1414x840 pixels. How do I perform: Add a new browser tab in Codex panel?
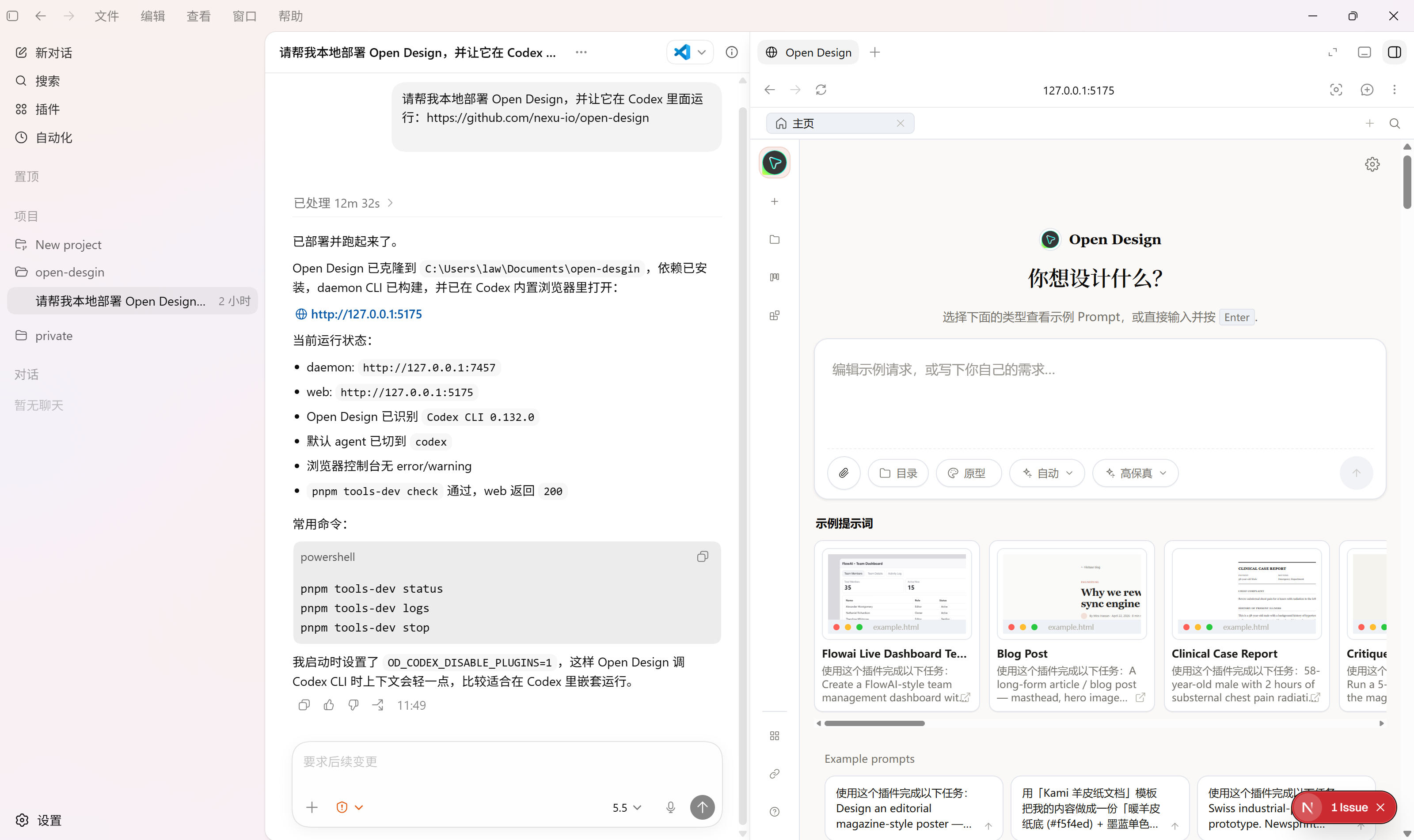[875, 53]
